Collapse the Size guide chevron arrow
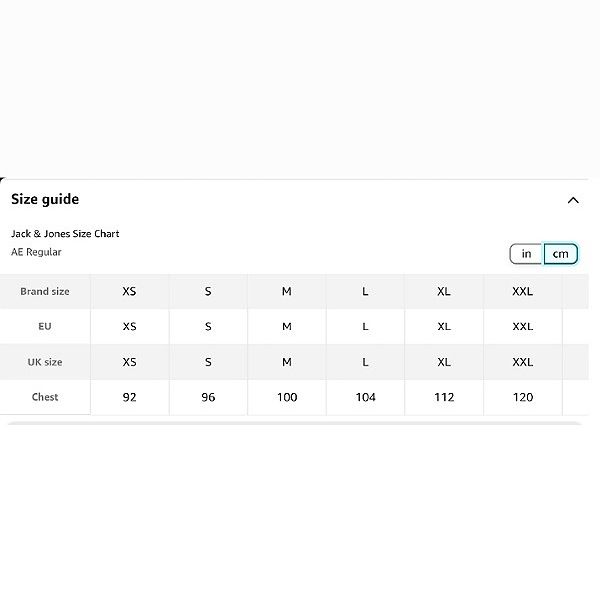Image resolution: width=600 pixels, height=600 pixels. coord(573,200)
